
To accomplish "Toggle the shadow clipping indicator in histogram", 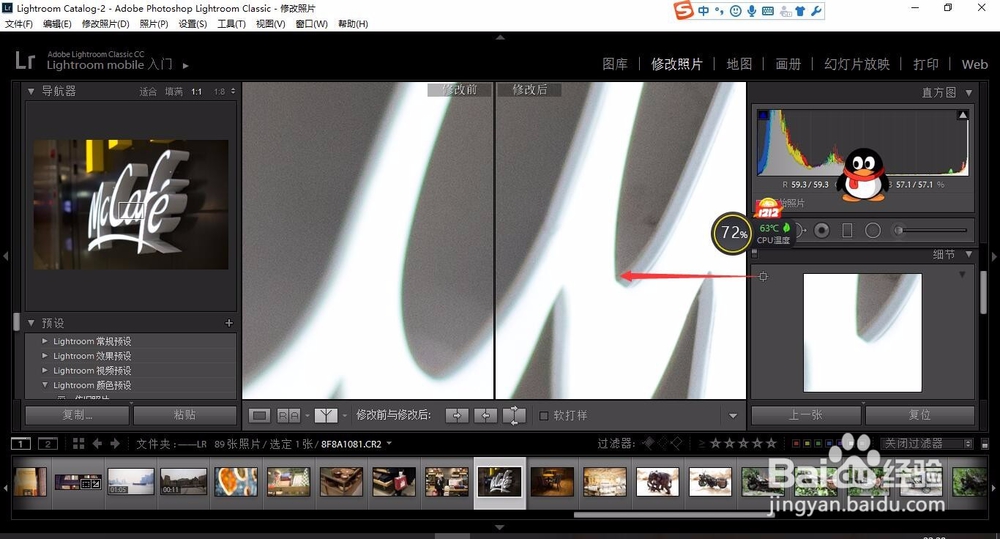I will pyautogui.click(x=763, y=115).
